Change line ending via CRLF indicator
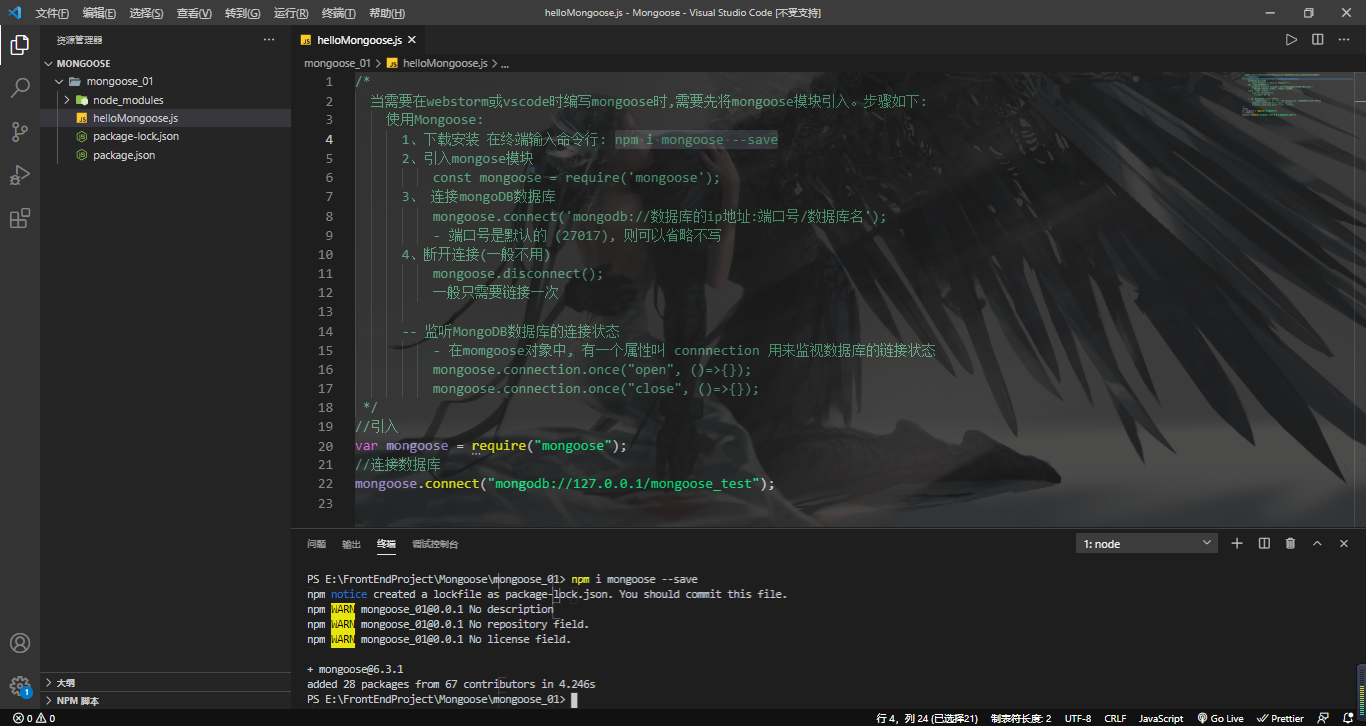Image resolution: width=1366 pixels, height=726 pixels. [1115, 718]
